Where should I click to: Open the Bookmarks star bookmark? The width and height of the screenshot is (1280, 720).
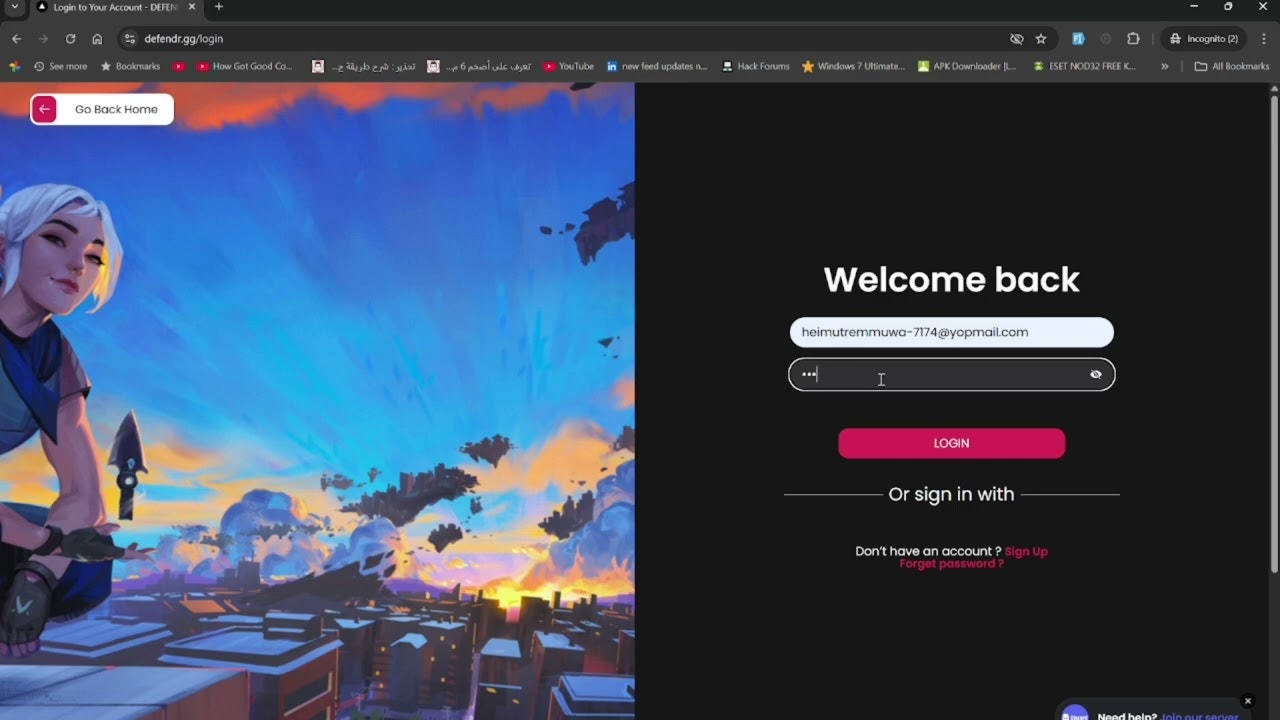pyautogui.click(x=130, y=66)
